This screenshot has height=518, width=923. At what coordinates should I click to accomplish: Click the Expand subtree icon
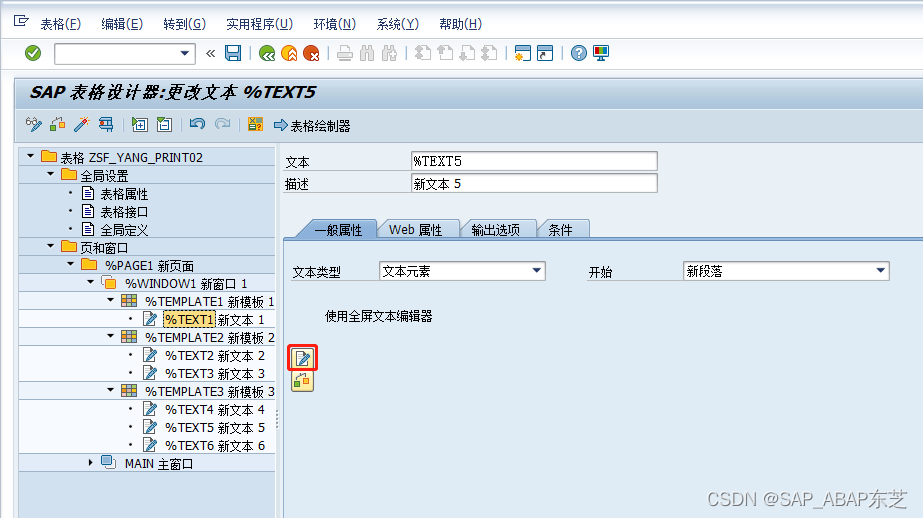click(x=140, y=124)
